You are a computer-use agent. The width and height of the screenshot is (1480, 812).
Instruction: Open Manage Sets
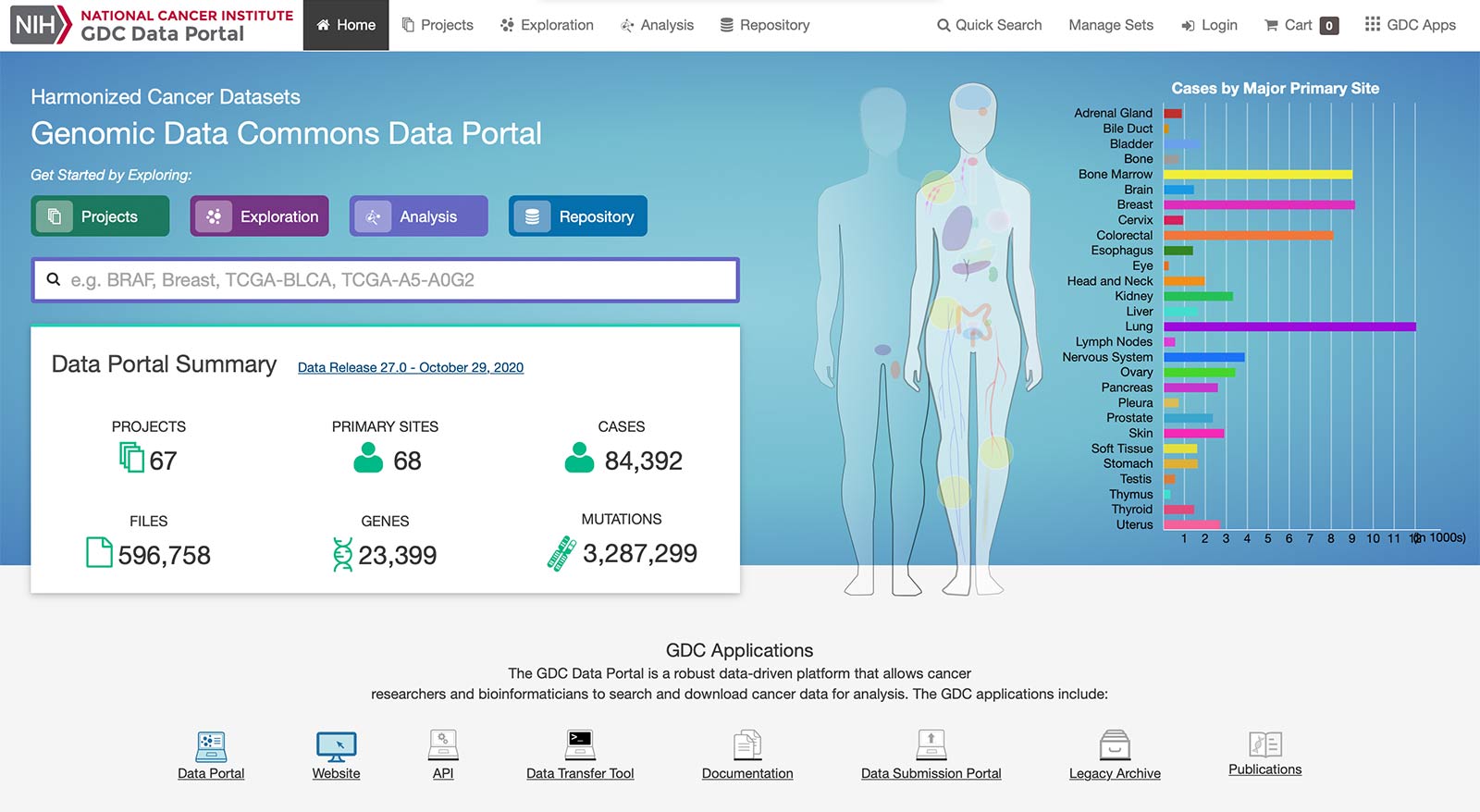click(x=1111, y=25)
